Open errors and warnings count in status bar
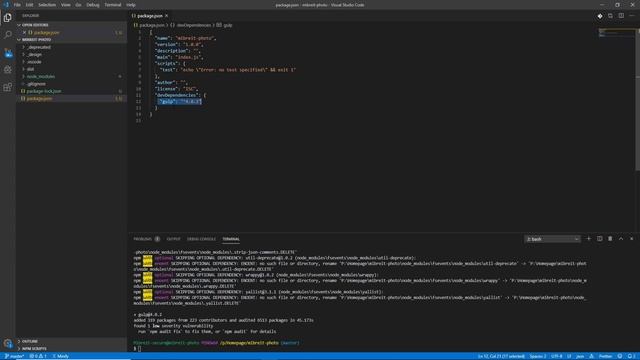 [x=38, y=356]
